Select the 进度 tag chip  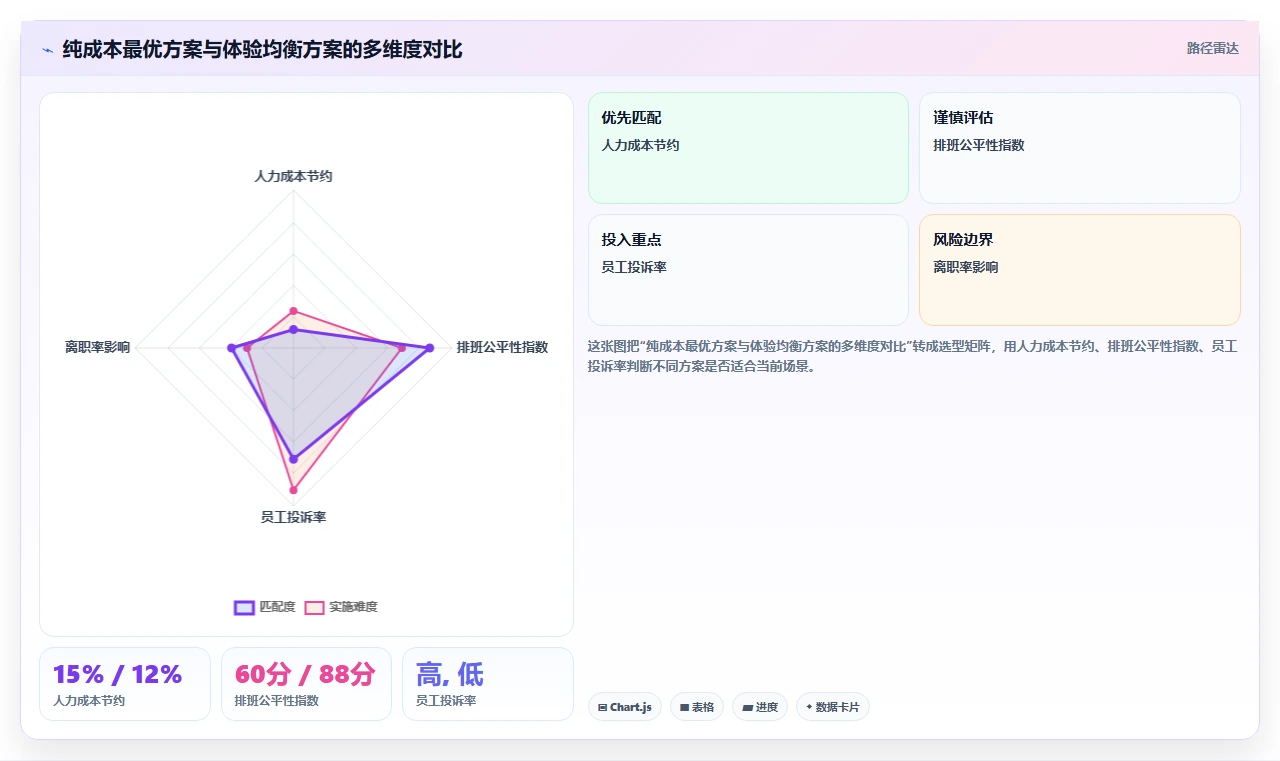tap(760, 707)
